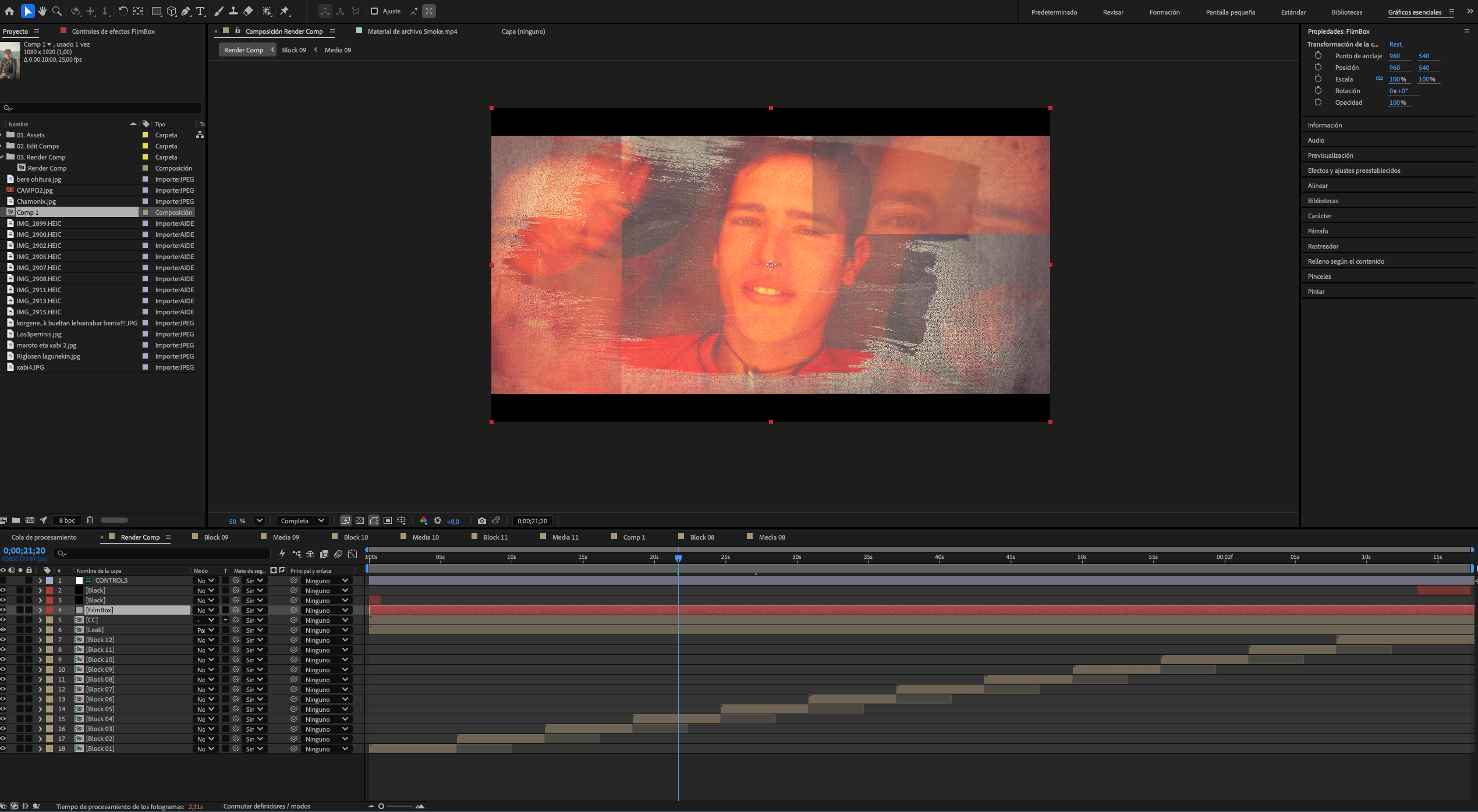Select the Revisar workspace
1478x812 pixels.
tap(1113, 12)
